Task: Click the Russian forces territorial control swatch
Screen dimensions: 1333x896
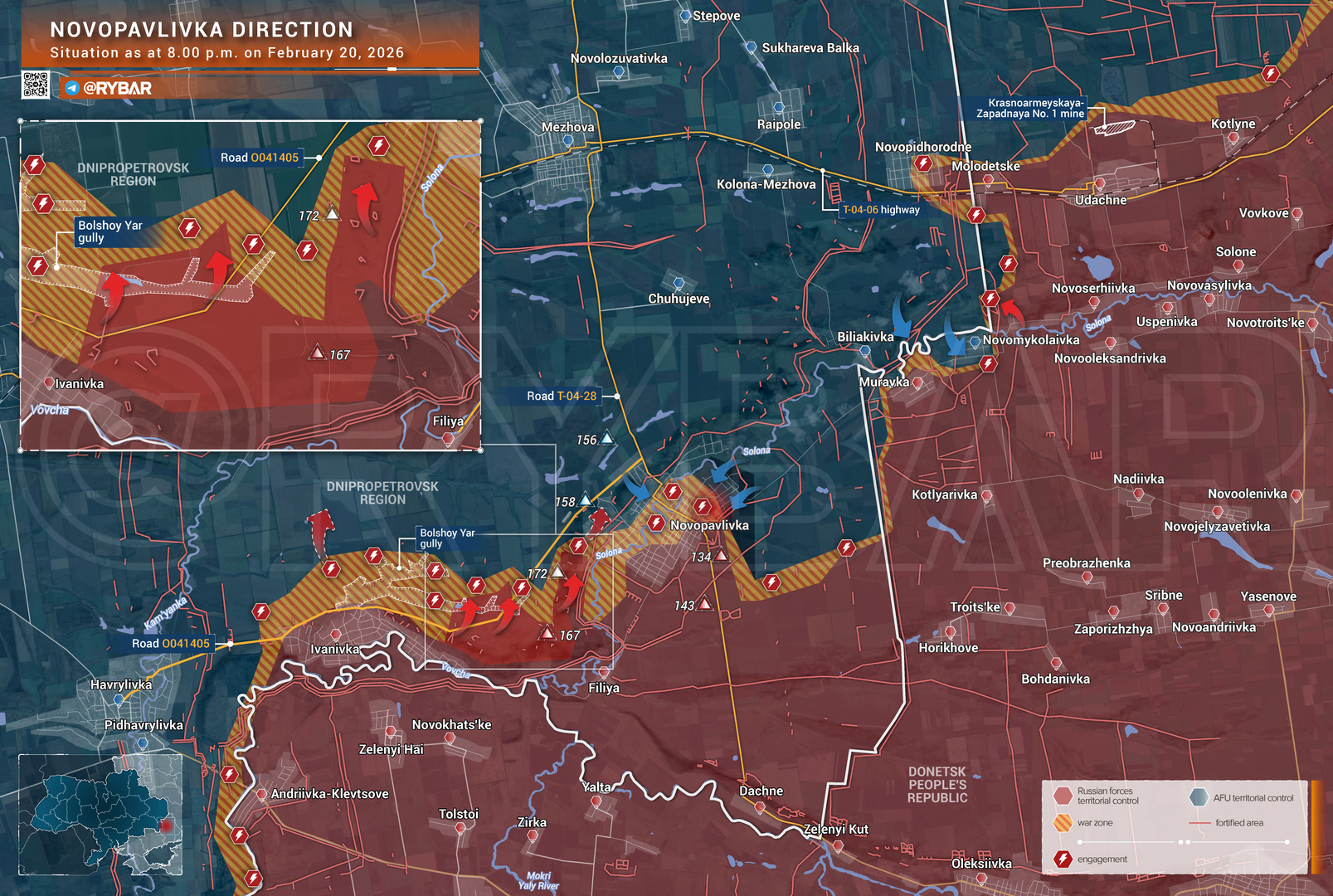Action: pos(1063,796)
